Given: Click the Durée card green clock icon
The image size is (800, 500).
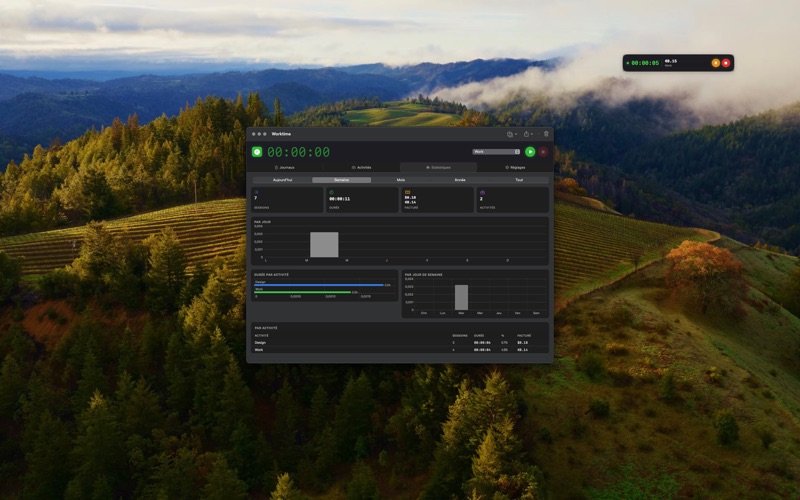Looking at the screenshot, I should click(332, 192).
